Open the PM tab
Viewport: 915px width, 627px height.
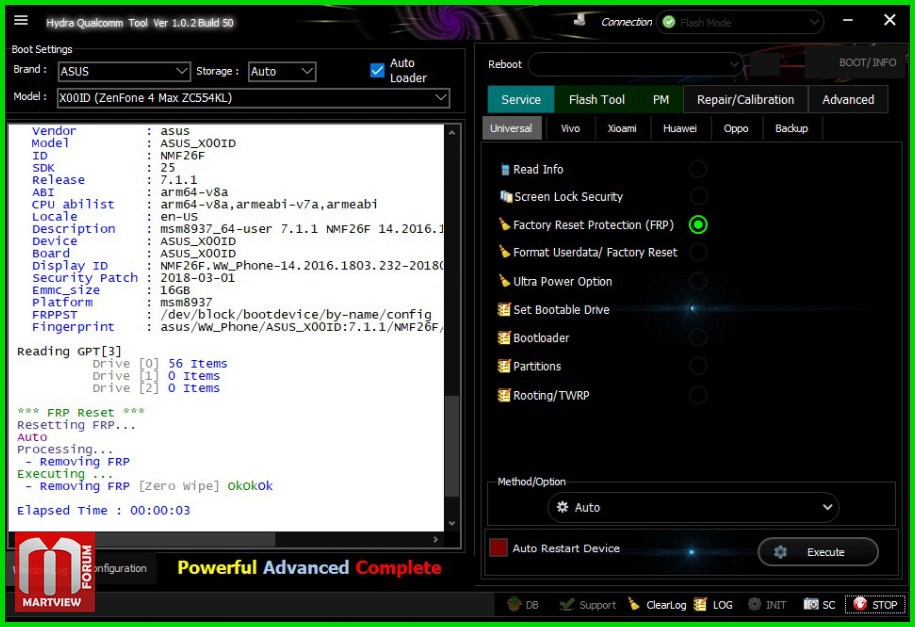(661, 99)
